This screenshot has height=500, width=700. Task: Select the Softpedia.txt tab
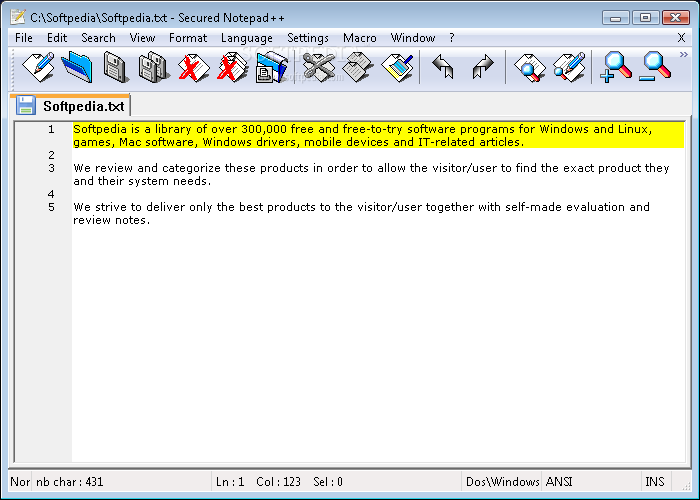(71, 106)
